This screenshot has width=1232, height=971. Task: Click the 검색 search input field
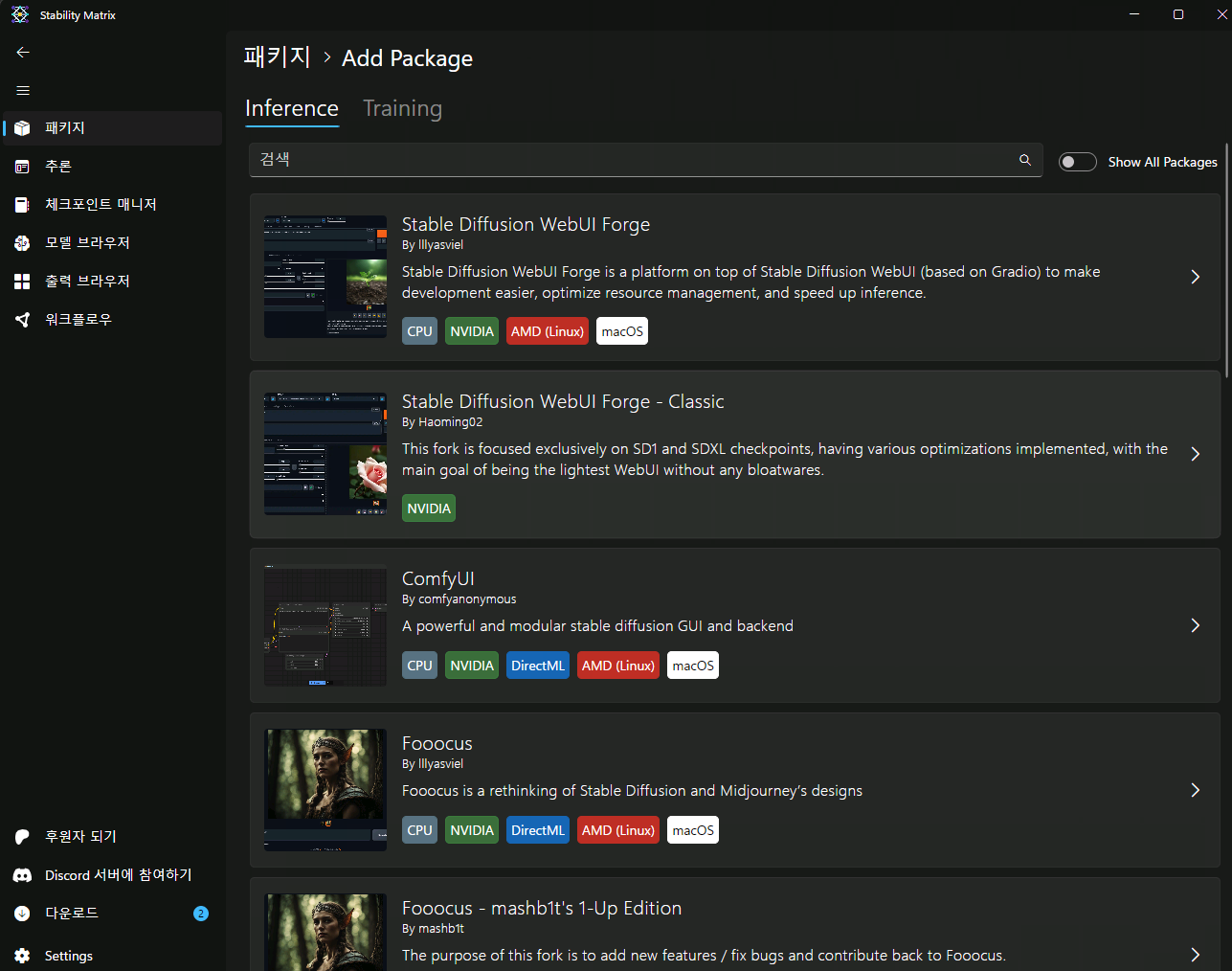pyautogui.click(x=632, y=160)
